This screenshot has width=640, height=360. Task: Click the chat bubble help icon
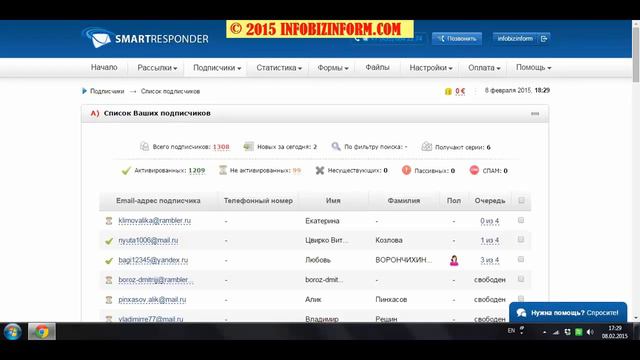[521, 313]
